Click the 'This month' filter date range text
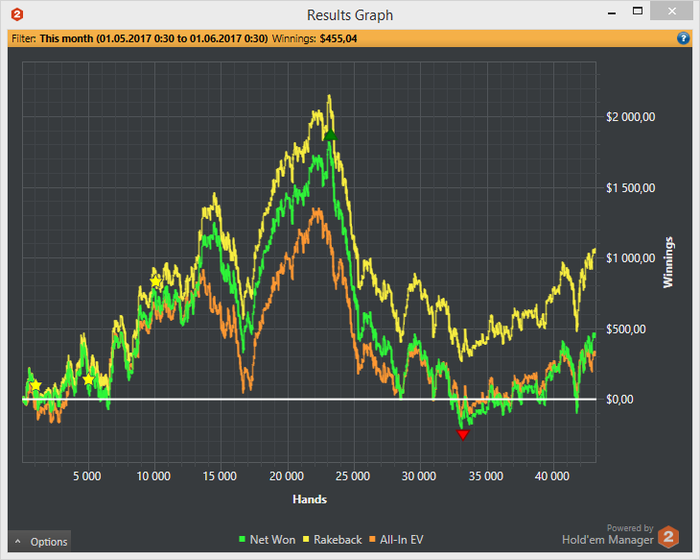 point(154,39)
